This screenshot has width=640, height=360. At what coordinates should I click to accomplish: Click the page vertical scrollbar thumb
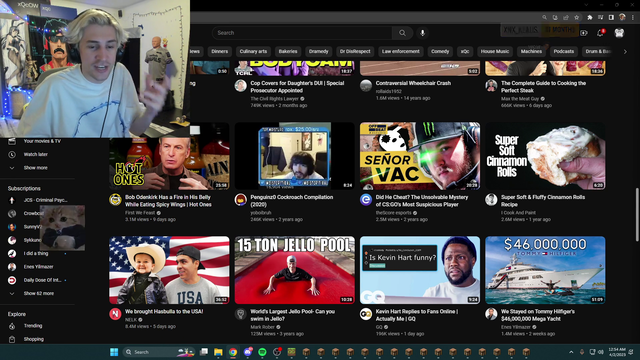(637, 215)
